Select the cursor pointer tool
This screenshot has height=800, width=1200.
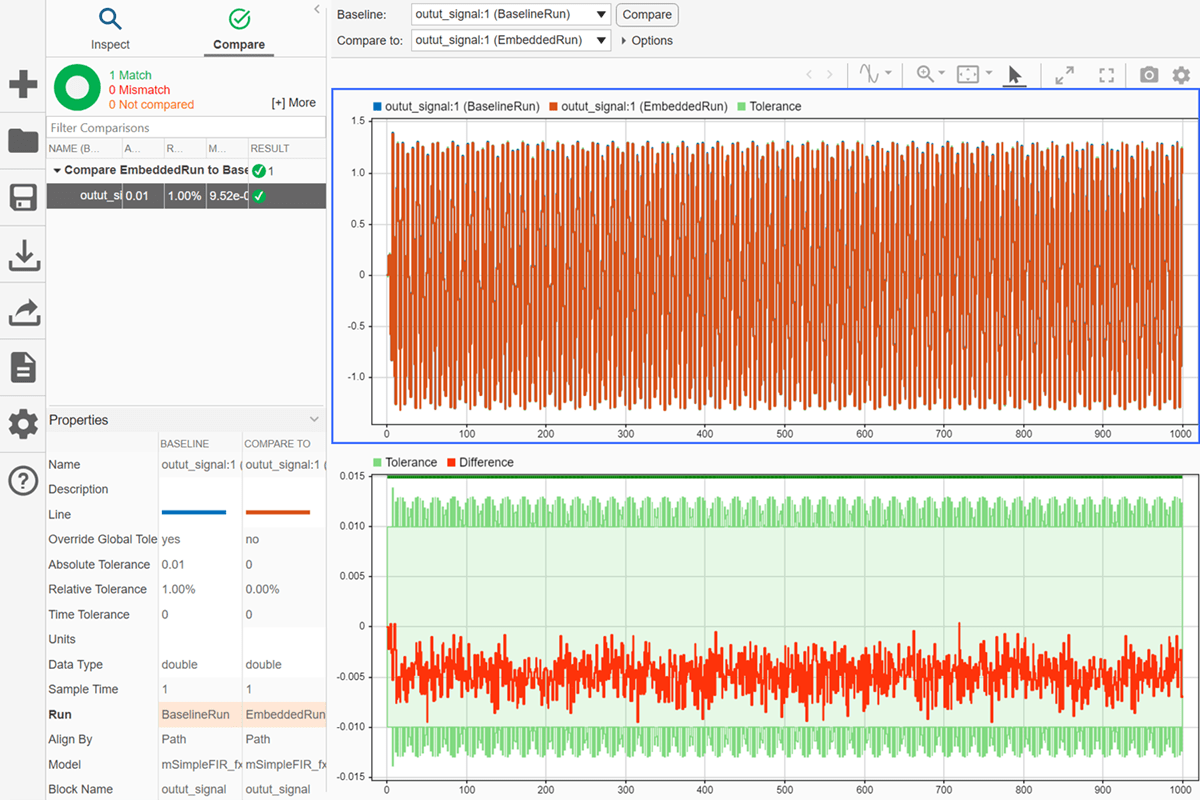click(x=1014, y=75)
